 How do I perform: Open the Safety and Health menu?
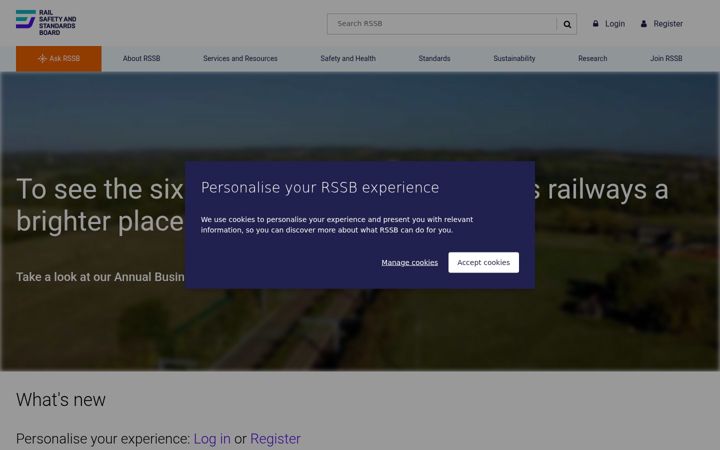348,59
